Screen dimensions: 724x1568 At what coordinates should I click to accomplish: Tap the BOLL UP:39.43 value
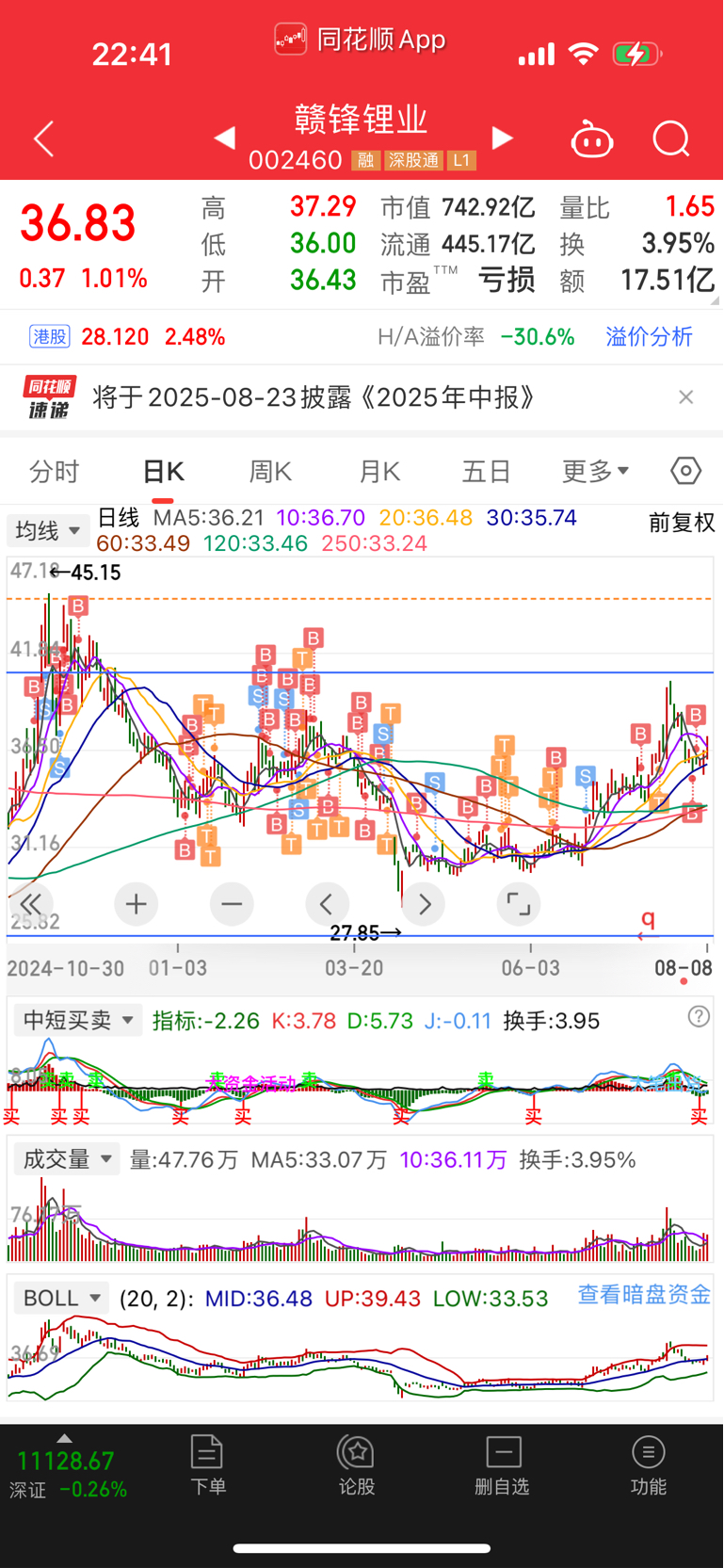(373, 1299)
